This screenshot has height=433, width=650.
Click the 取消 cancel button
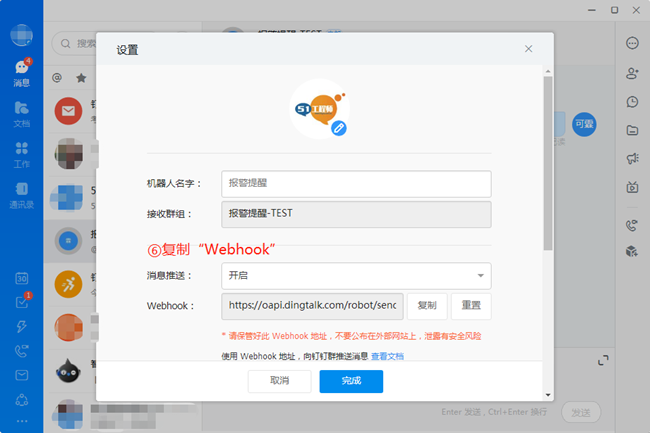click(279, 381)
